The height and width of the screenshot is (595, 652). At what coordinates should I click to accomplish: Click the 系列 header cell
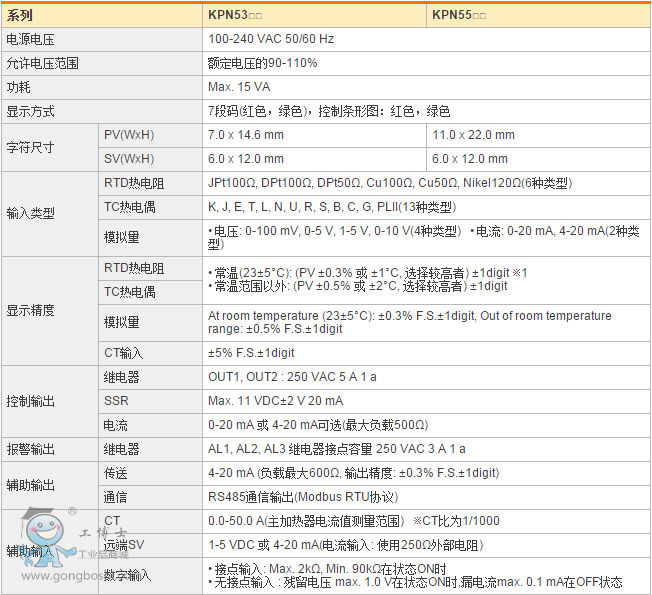(19, 16)
